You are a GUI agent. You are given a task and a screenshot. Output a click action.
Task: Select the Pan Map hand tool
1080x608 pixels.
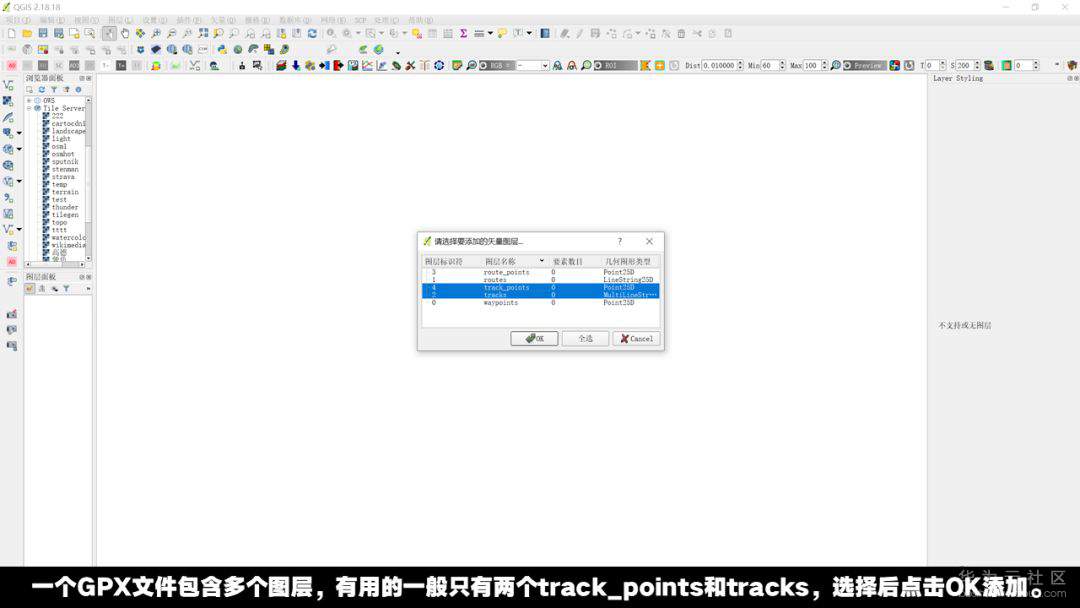[x=125, y=33]
